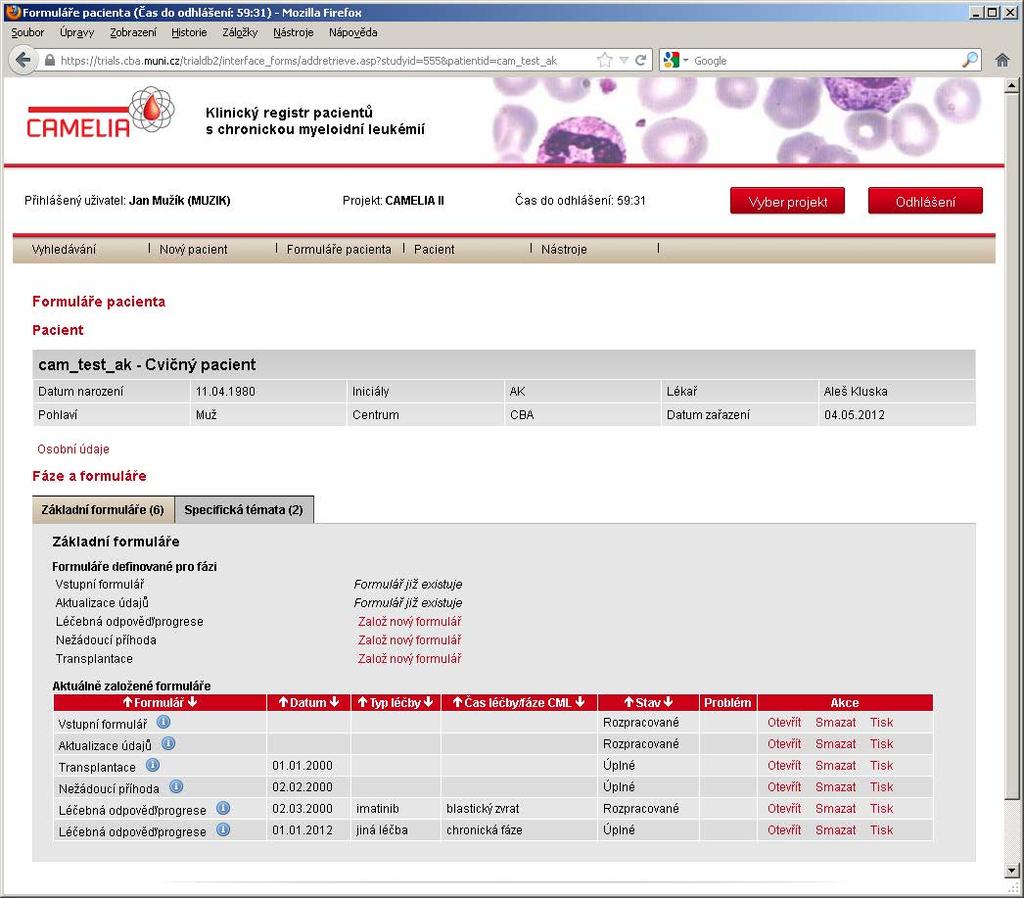Print the jiná léčba row form via Tisk
The width and height of the screenshot is (1024, 898).
click(x=881, y=830)
